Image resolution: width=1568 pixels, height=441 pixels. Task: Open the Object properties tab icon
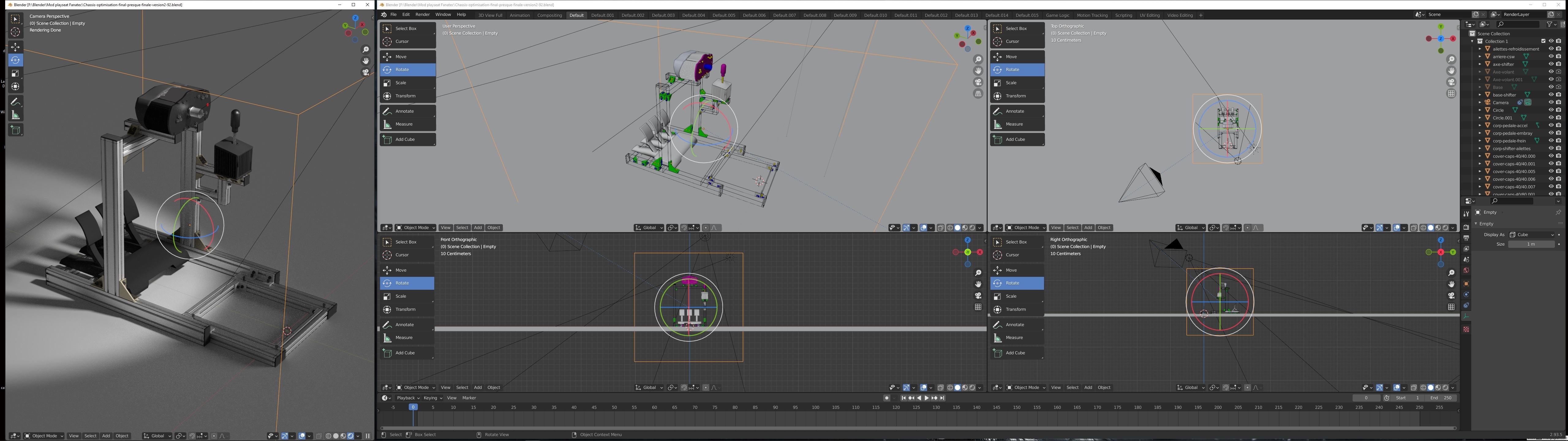pos(1466,284)
